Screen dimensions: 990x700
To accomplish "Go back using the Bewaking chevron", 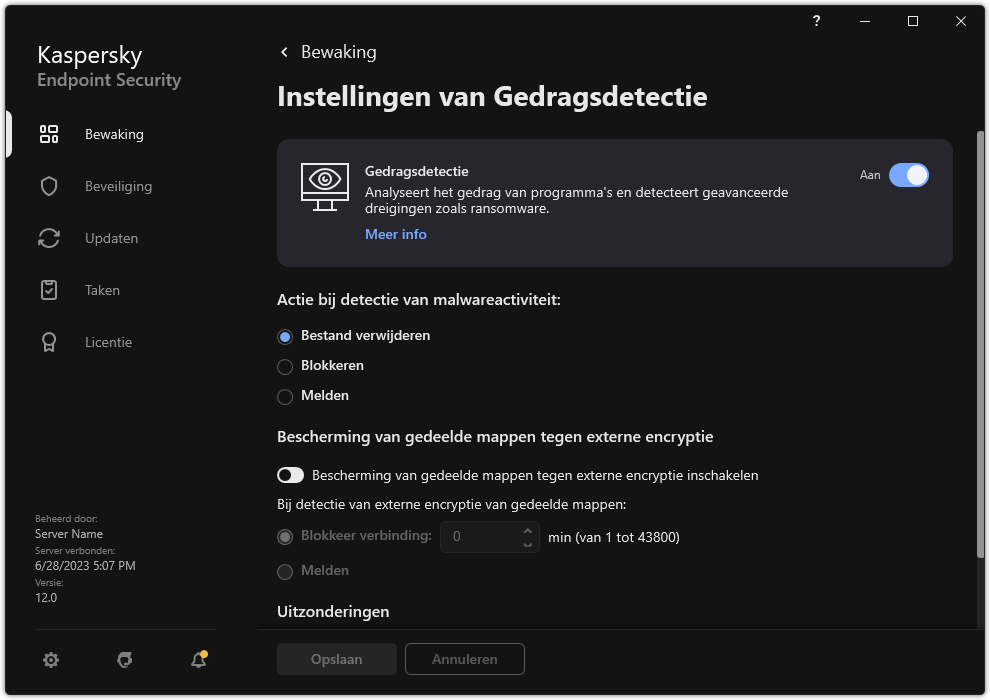I will coord(285,52).
